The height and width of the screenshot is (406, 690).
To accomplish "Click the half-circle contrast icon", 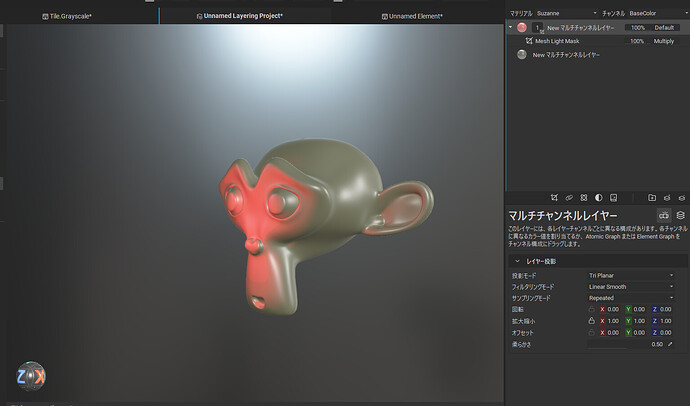I will pos(598,198).
